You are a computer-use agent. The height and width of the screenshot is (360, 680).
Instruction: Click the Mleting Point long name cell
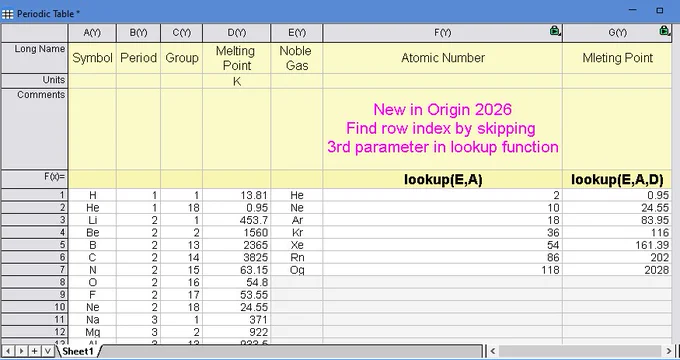[x=617, y=58]
